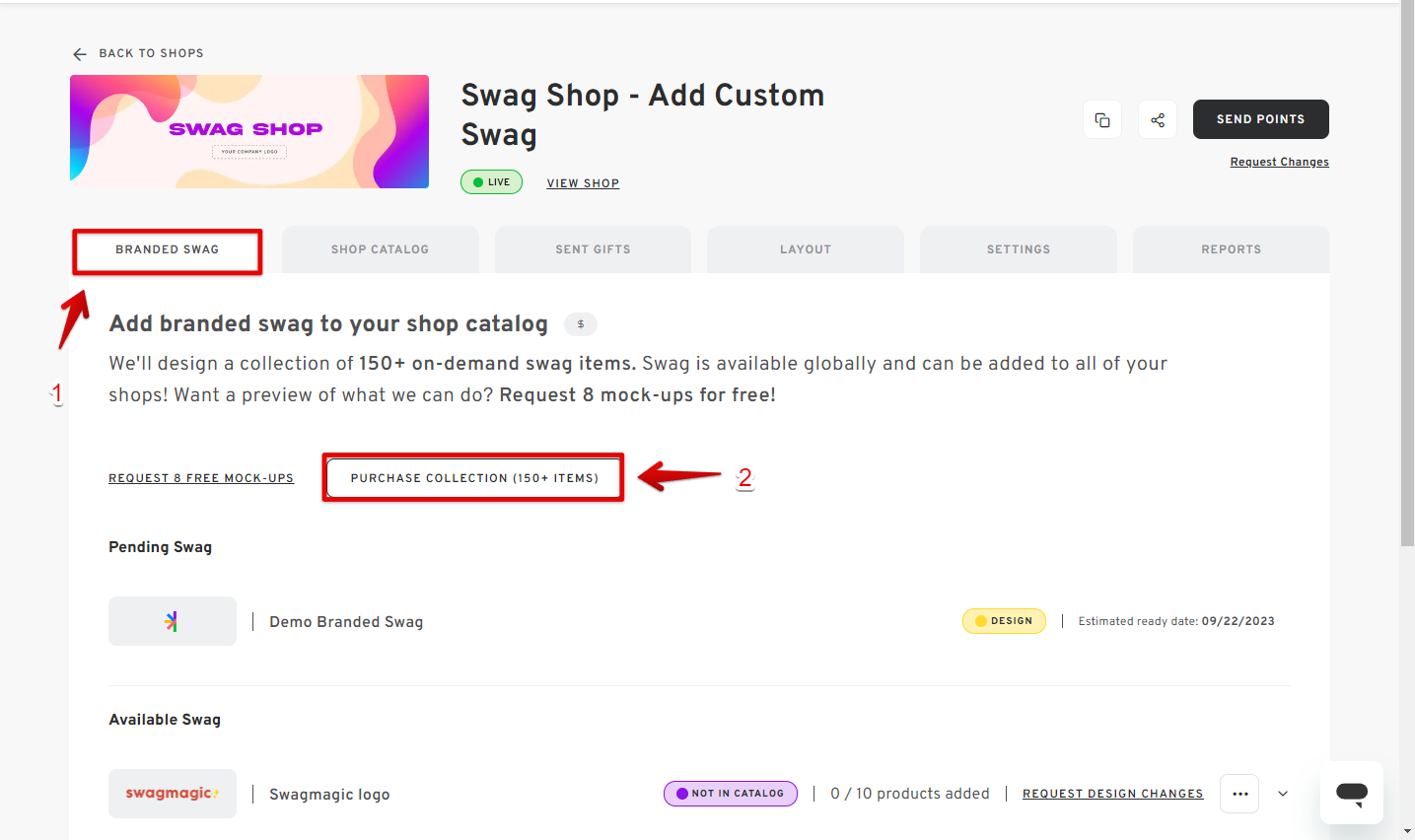Click Request Design Changes for Swagmagic logo
The image size is (1415, 840).
coord(1112,793)
